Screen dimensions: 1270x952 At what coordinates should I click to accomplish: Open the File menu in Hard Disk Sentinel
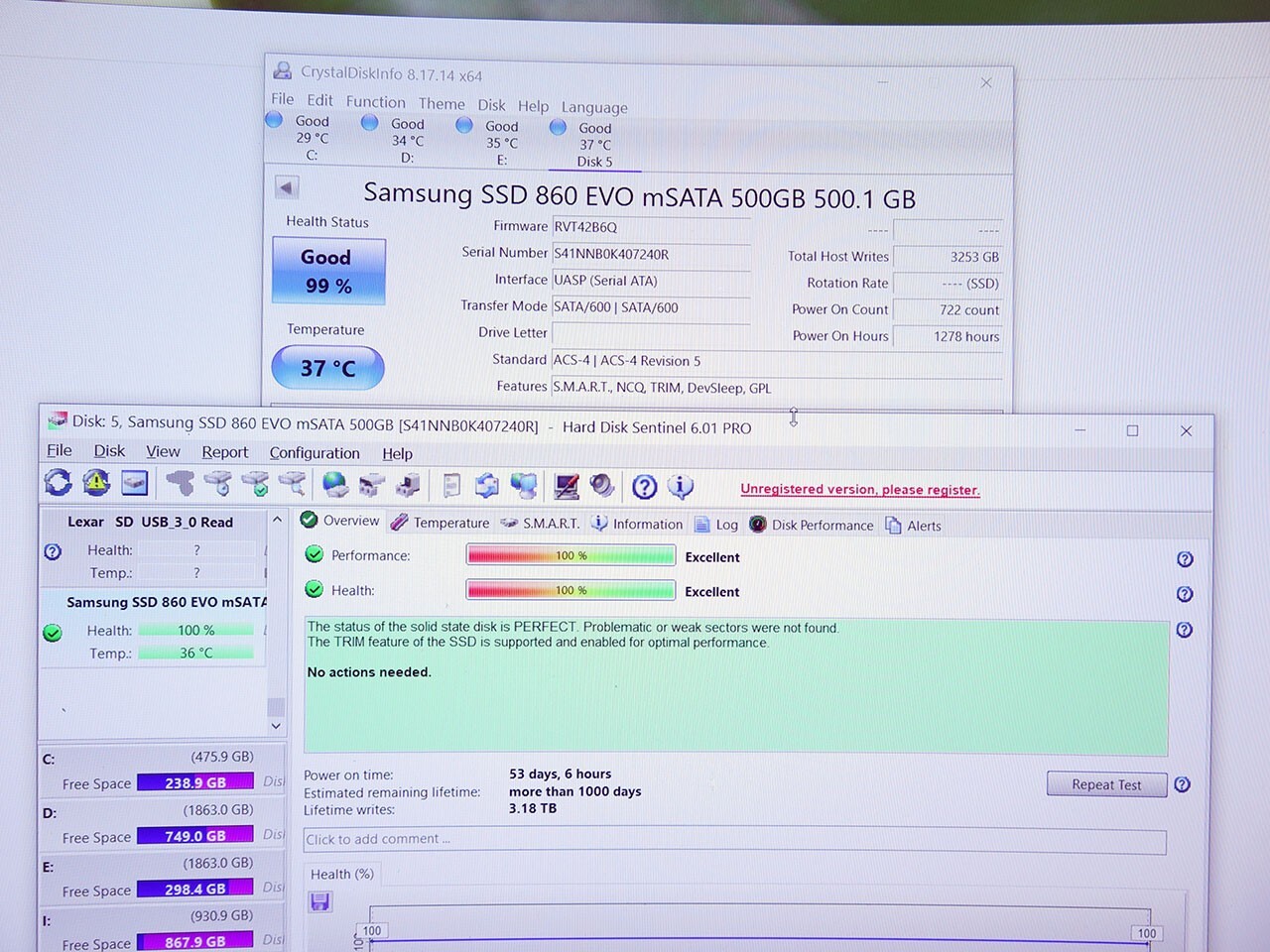(x=60, y=450)
